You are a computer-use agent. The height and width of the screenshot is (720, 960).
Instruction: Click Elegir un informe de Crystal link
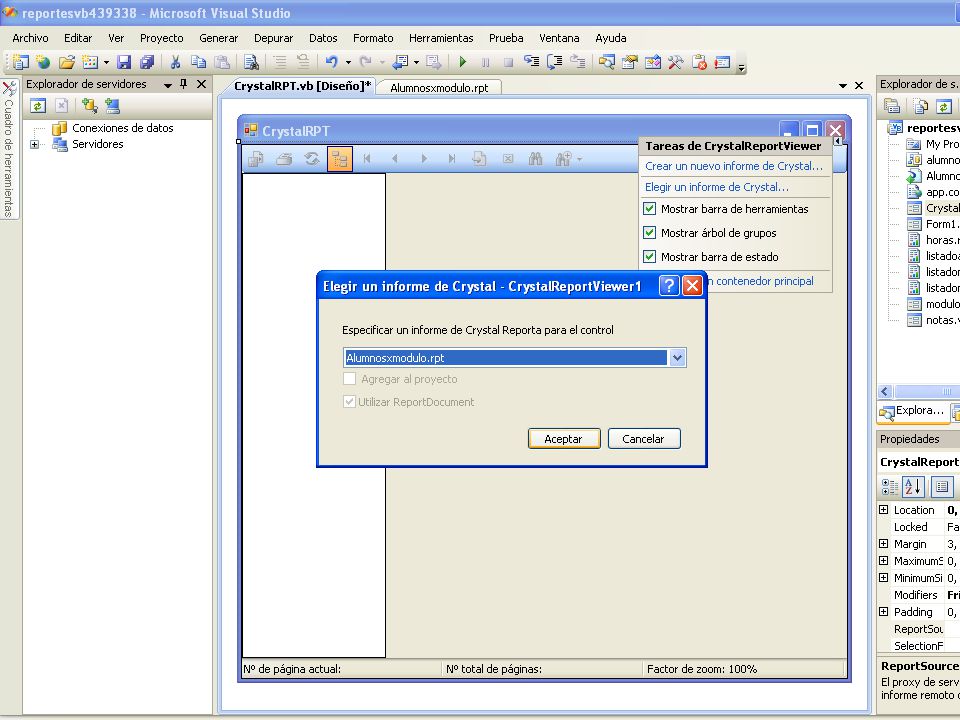coord(716,187)
